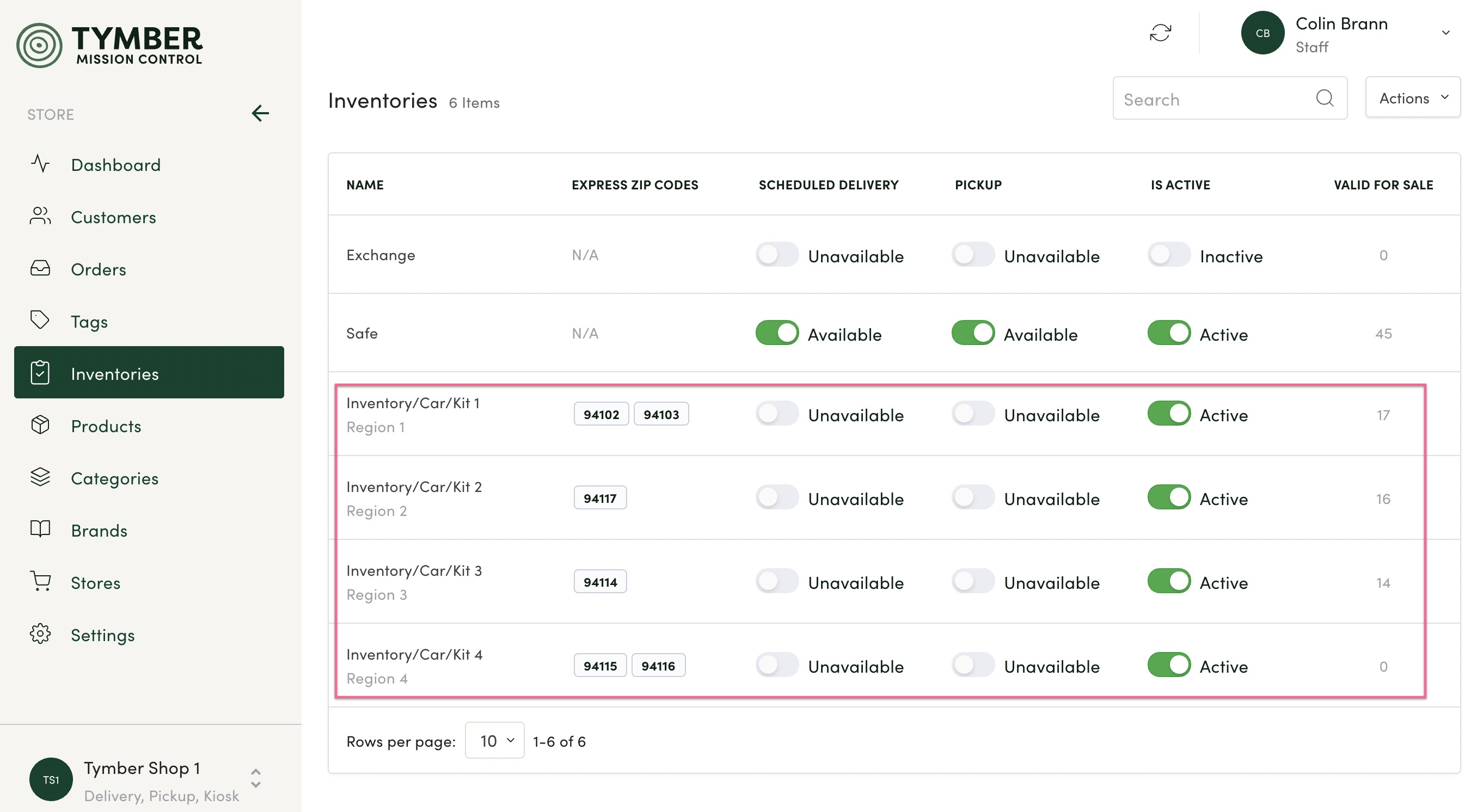Click the Tags label icon

[x=40, y=321]
